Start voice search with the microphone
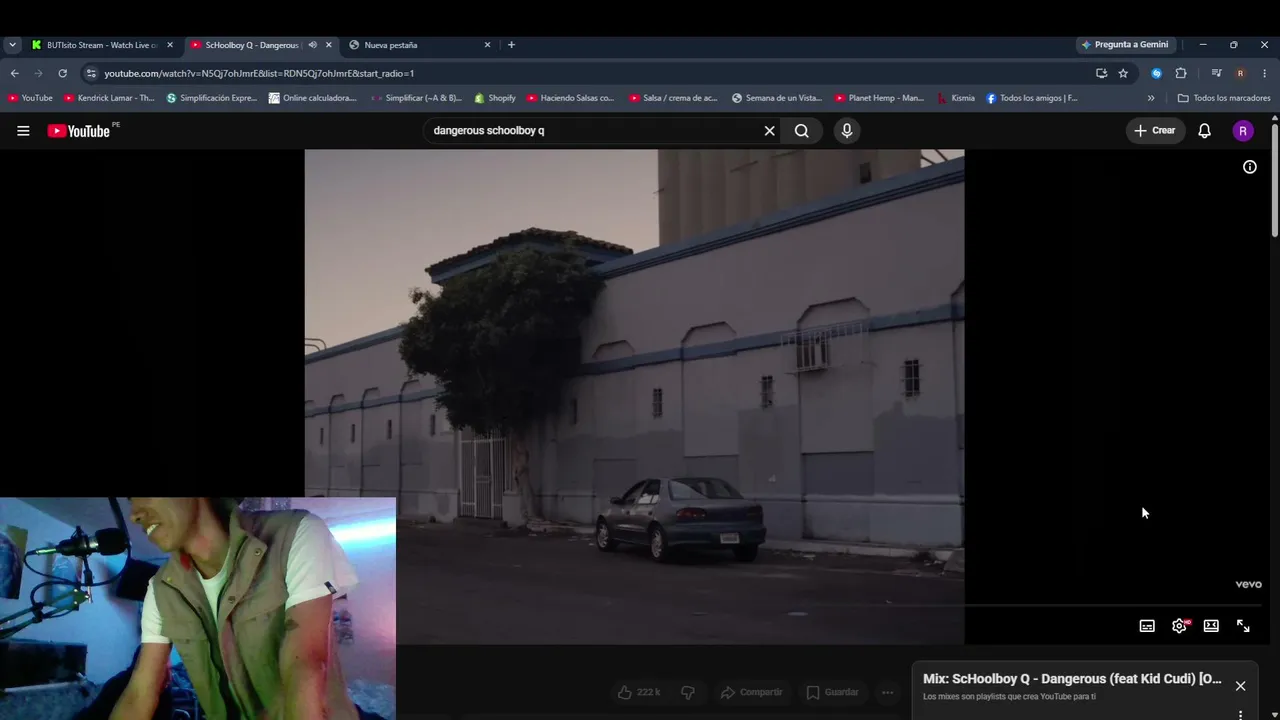The height and width of the screenshot is (720, 1280). tap(847, 131)
